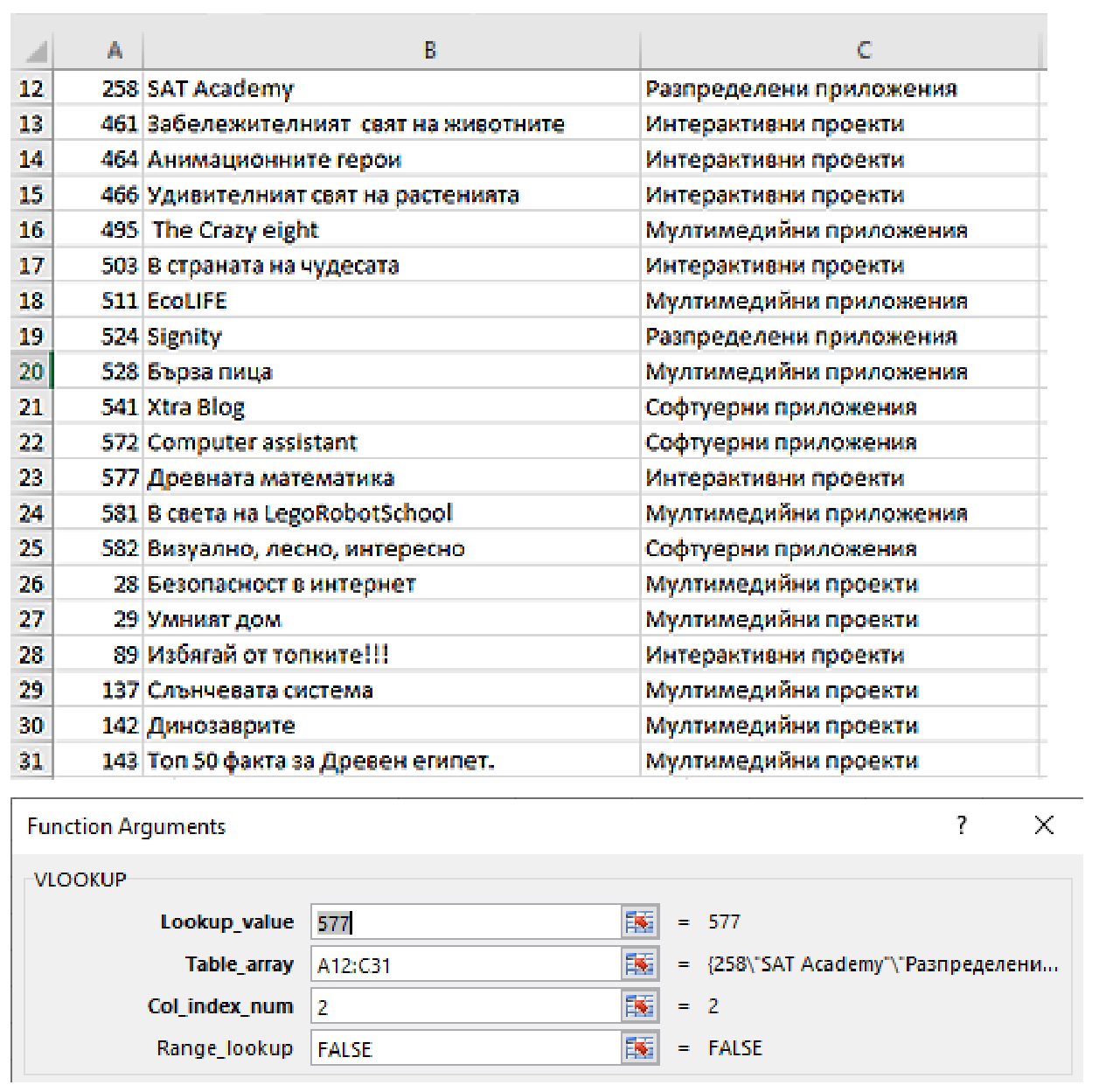Select row 12 header

coord(31,88)
